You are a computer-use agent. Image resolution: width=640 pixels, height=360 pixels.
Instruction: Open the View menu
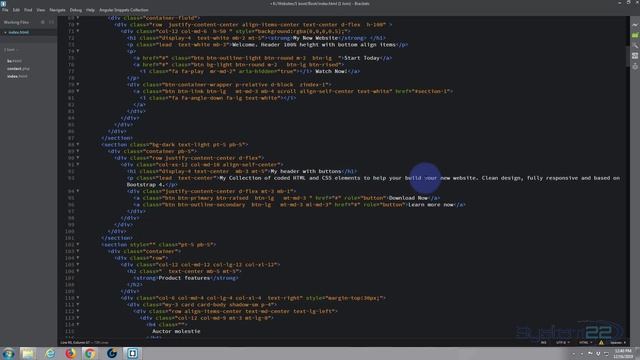point(41,10)
